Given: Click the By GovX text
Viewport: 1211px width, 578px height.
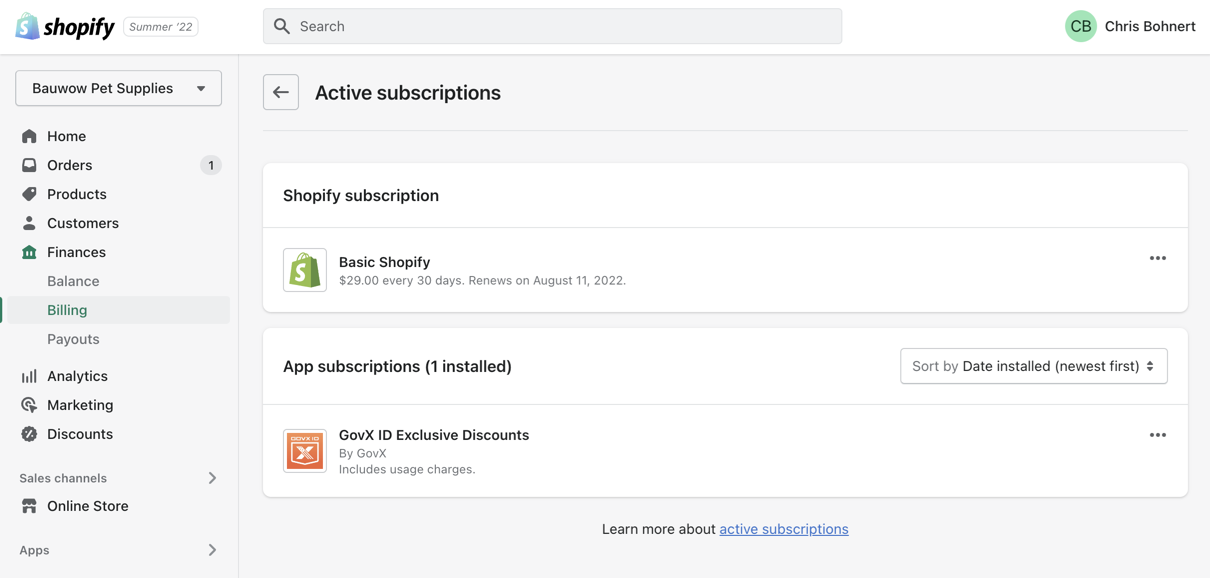Looking at the screenshot, I should coord(363,453).
